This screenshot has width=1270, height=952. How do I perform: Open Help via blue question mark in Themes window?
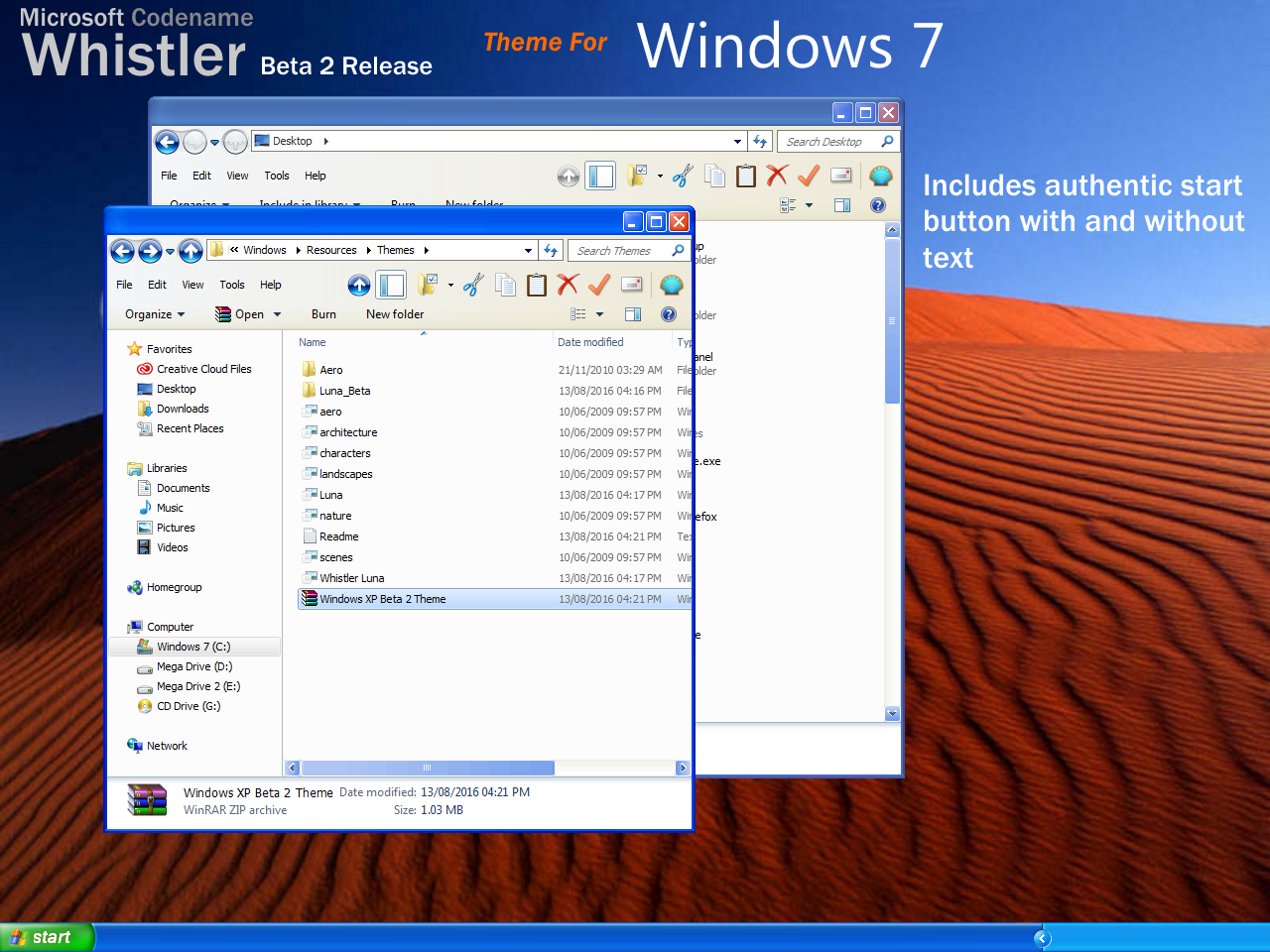point(669,314)
